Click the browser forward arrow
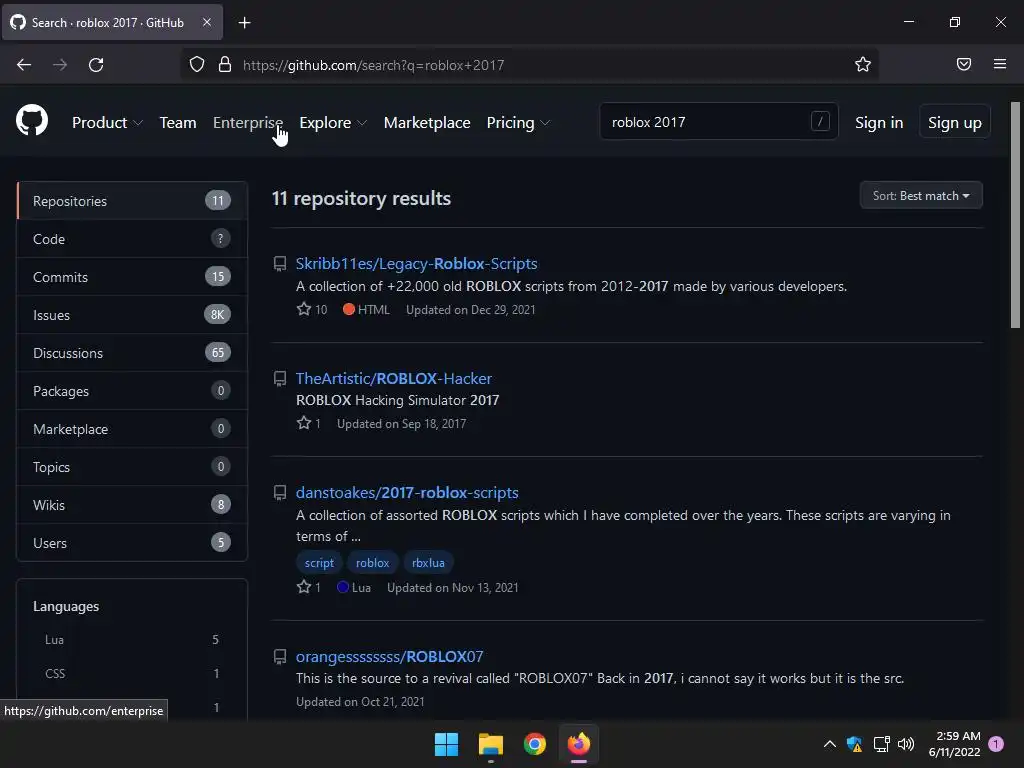Image resolution: width=1024 pixels, height=768 pixels. coord(60,65)
